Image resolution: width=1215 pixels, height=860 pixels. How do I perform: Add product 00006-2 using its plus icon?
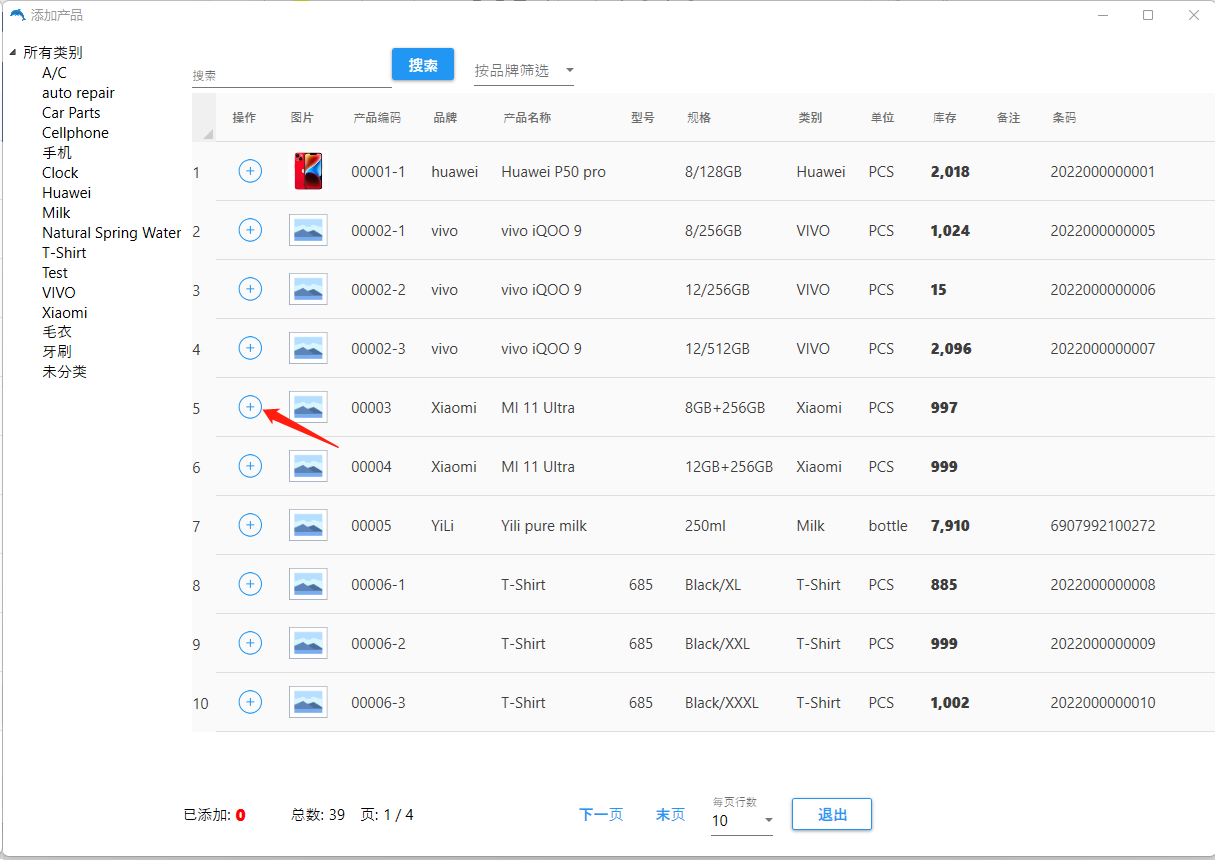pyautogui.click(x=250, y=643)
